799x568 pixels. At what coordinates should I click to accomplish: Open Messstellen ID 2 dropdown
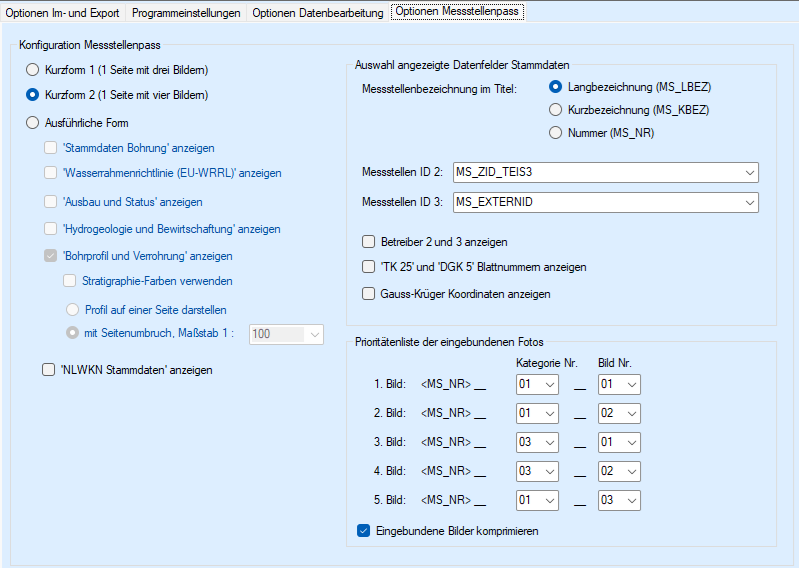point(605,173)
